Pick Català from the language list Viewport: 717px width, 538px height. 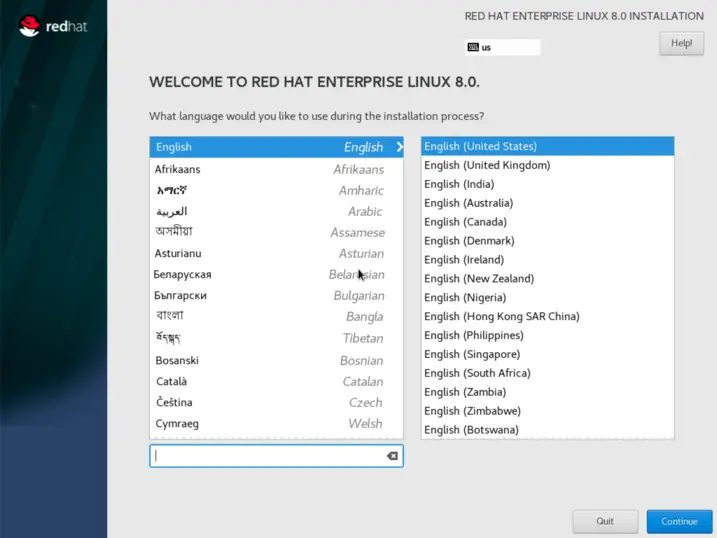(276, 381)
